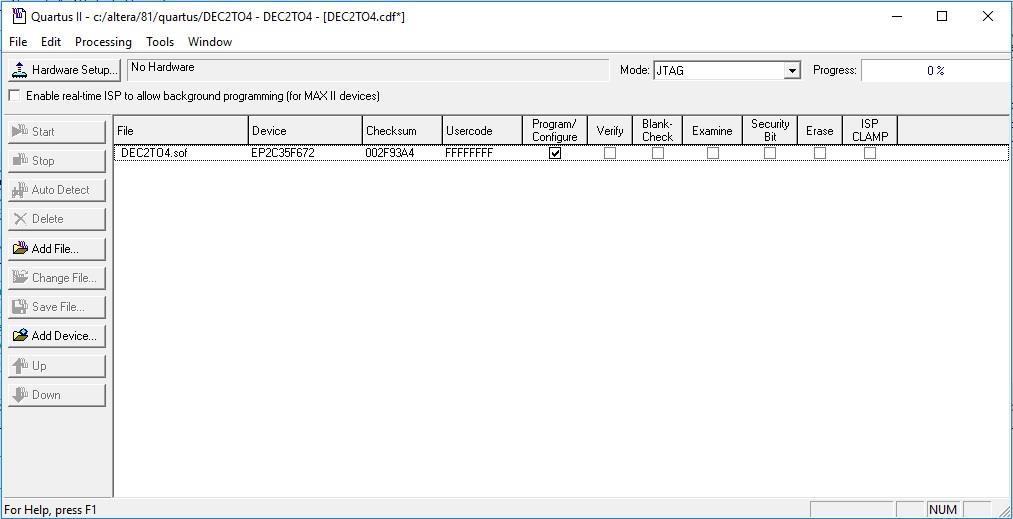Check Security Bit for DEC2TO4.sof
The height and width of the screenshot is (519, 1013).
pos(770,153)
